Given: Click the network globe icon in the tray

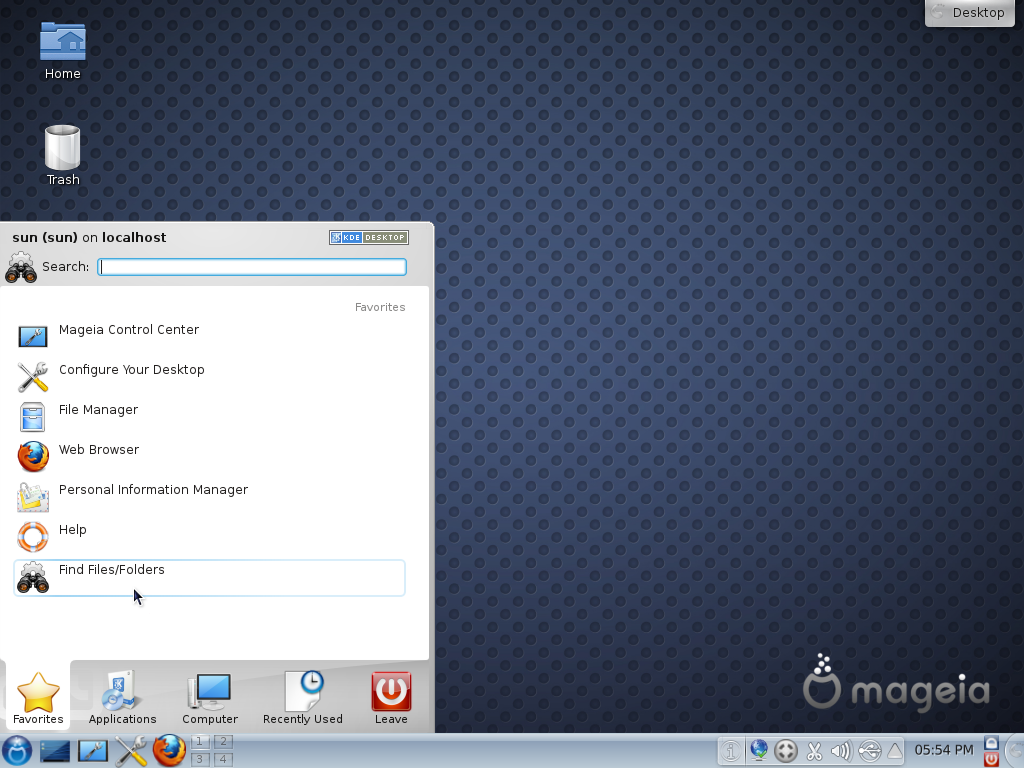Looking at the screenshot, I should pyautogui.click(x=758, y=750).
